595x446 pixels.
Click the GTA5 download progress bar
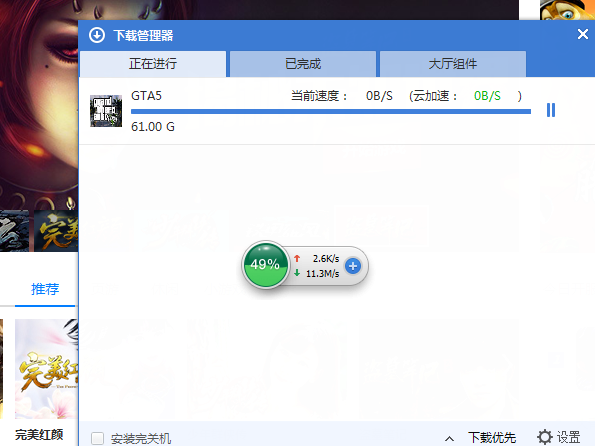pyautogui.click(x=331, y=111)
